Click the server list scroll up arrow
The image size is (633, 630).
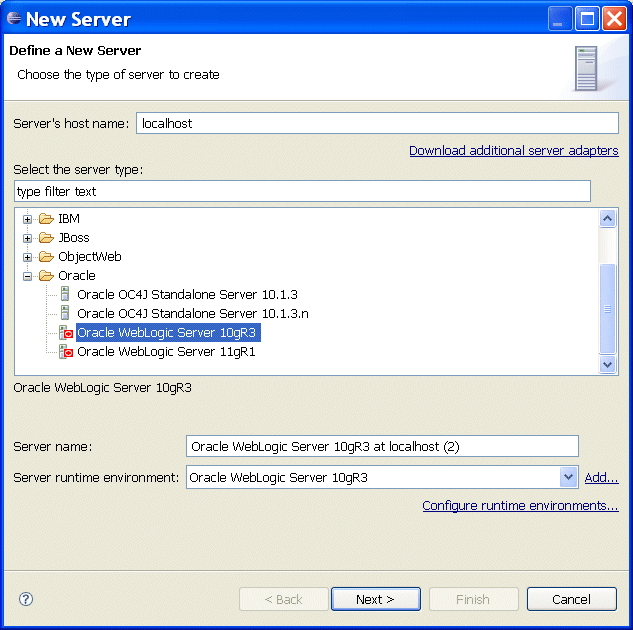point(608,219)
